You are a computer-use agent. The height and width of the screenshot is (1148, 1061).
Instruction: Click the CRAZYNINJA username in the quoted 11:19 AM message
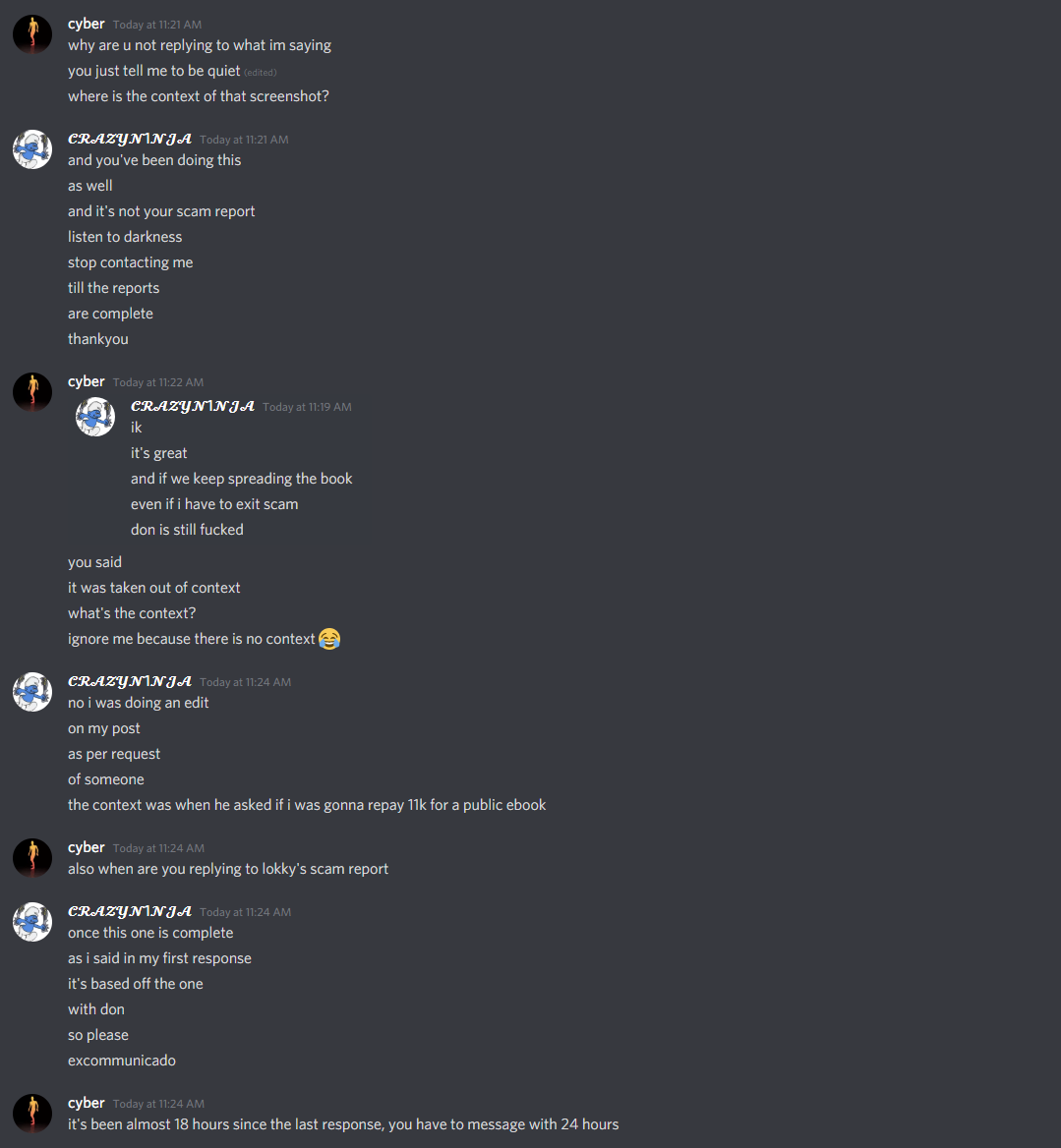[193, 406]
